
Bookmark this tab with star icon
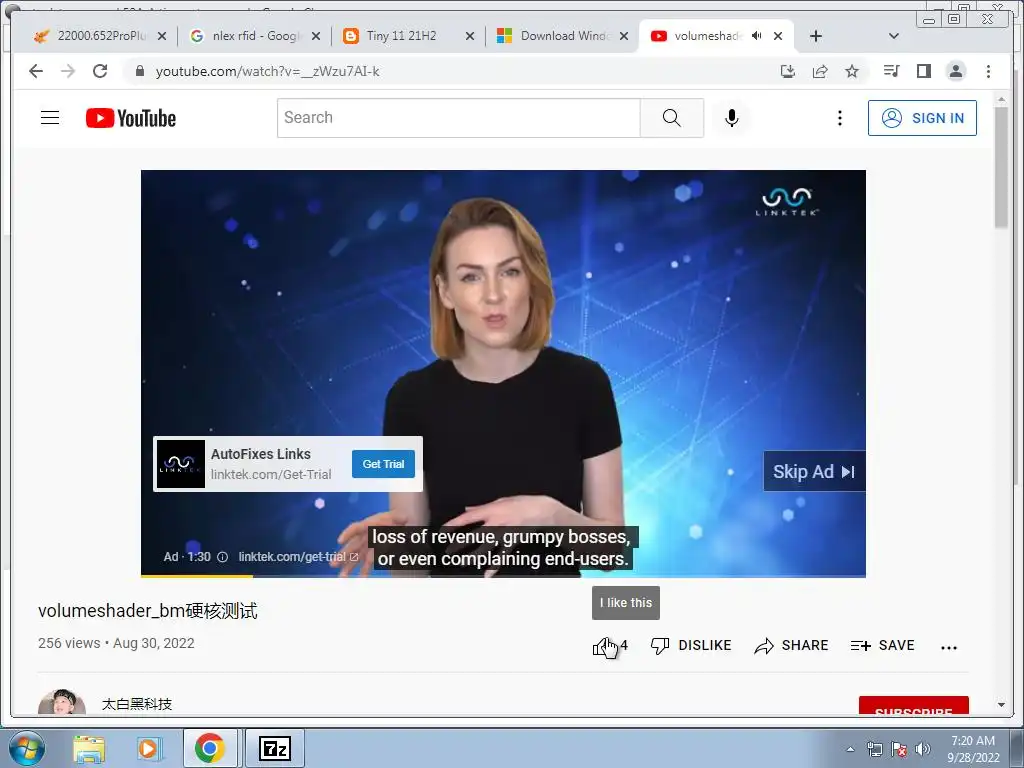[x=852, y=71]
